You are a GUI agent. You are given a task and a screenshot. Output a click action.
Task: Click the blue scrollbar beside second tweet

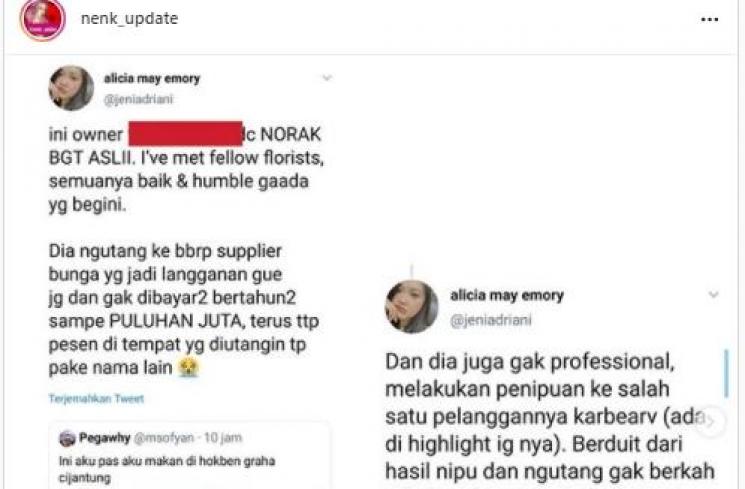pyautogui.click(x=726, y=374)
